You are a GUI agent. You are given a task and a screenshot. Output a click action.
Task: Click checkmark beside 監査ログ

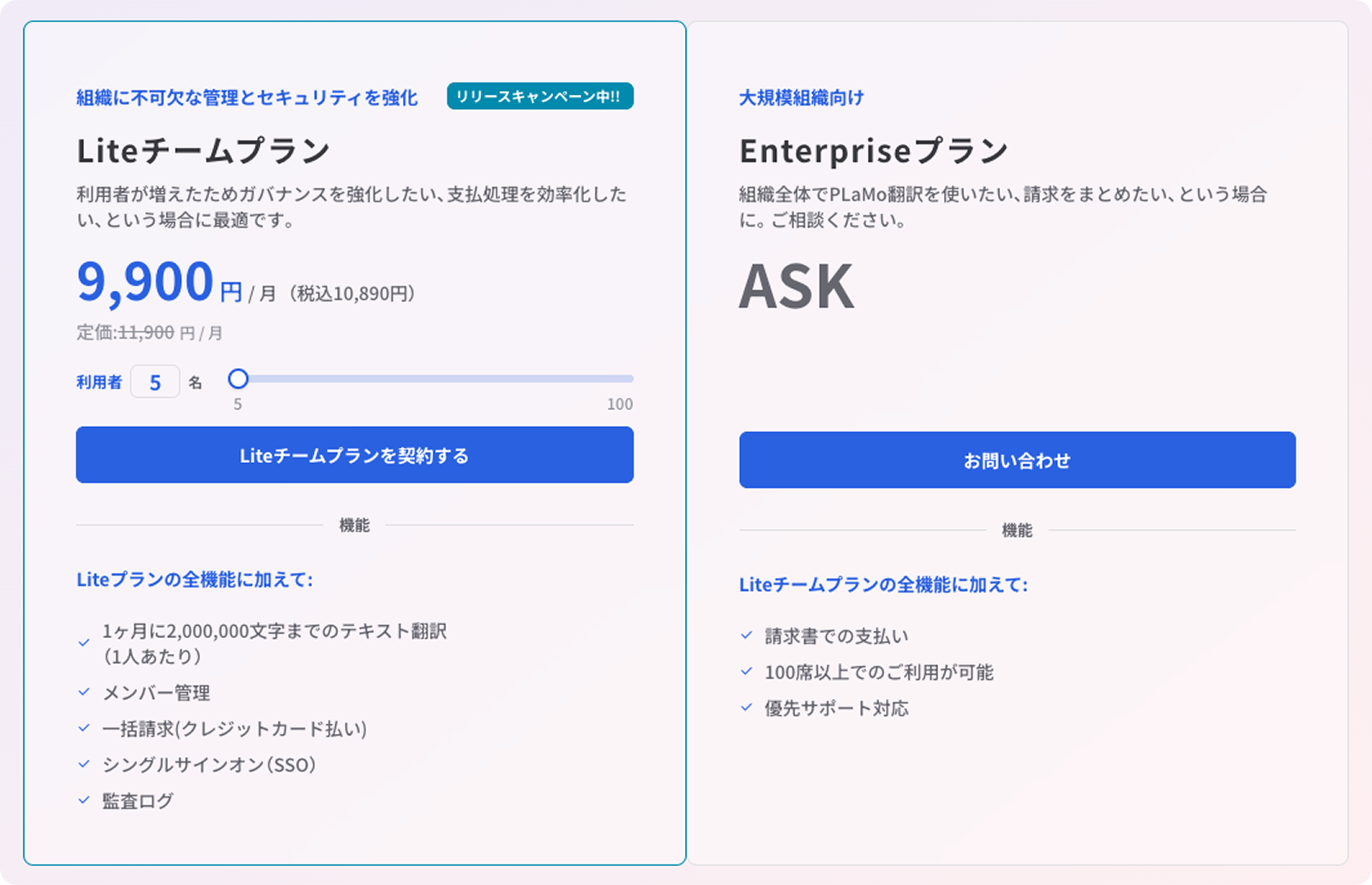click(x=84, y=800)
